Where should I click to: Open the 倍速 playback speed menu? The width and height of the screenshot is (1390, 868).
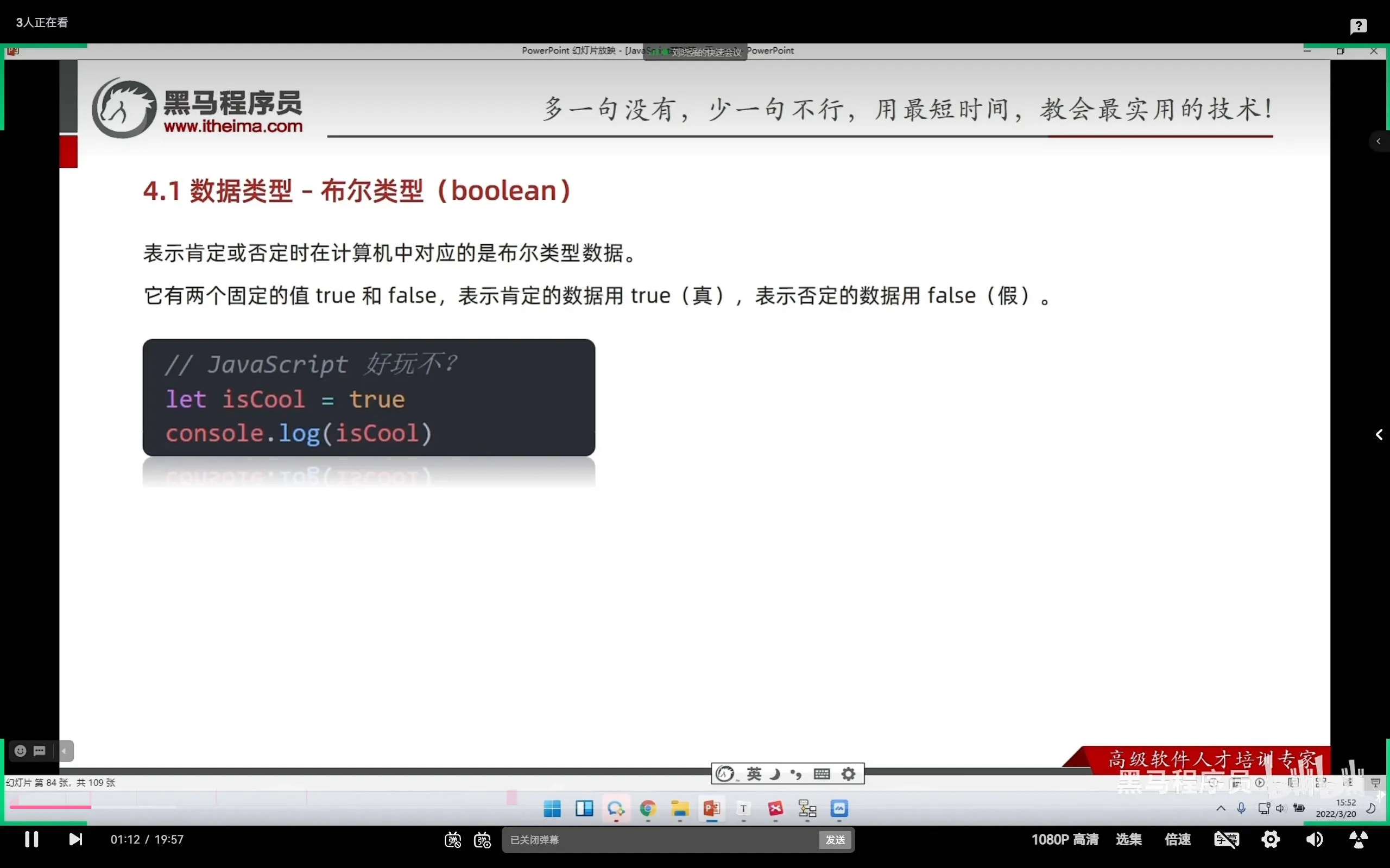click(x=1177, y=839)
